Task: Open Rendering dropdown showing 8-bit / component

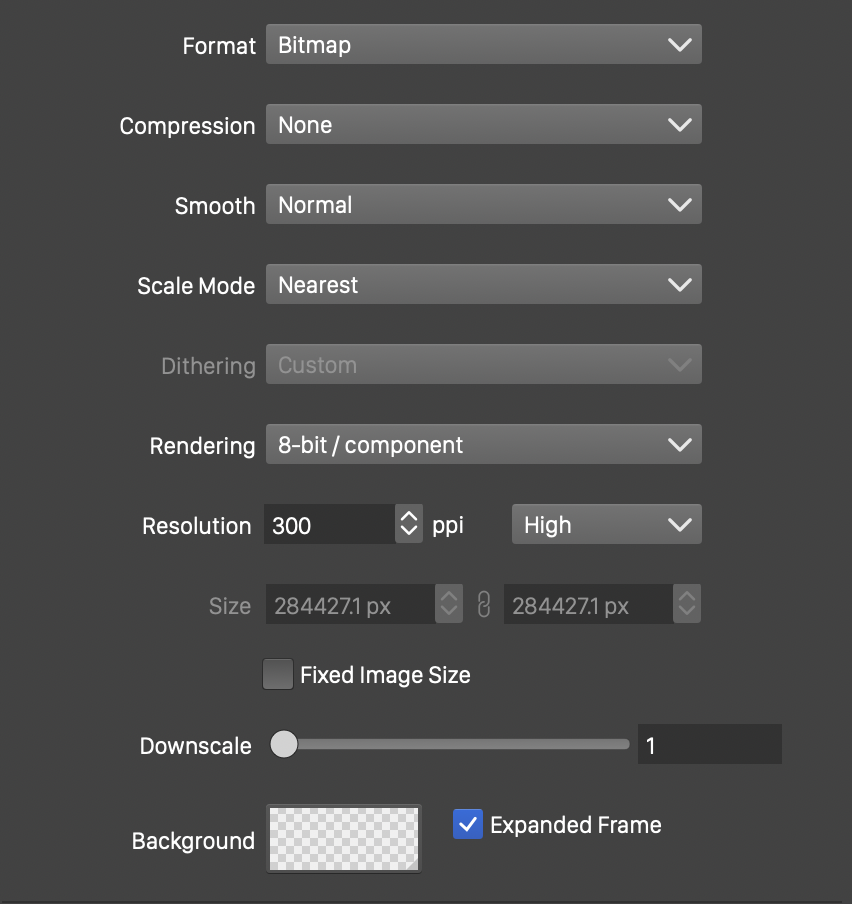Action: click(483, 445)
